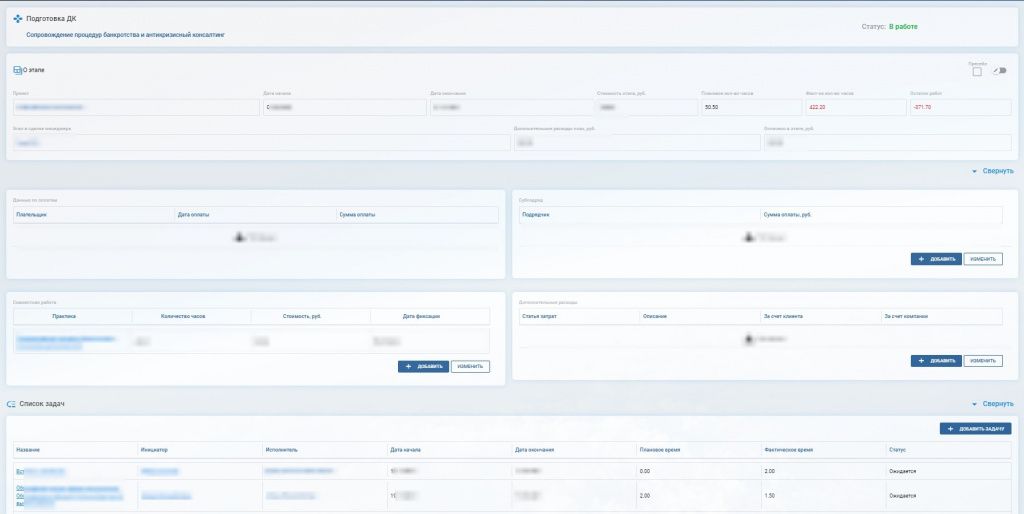Click the Подготовка ДК stage icon
The width and height of the screenshot is (1024, 514).
pos(17,20)
